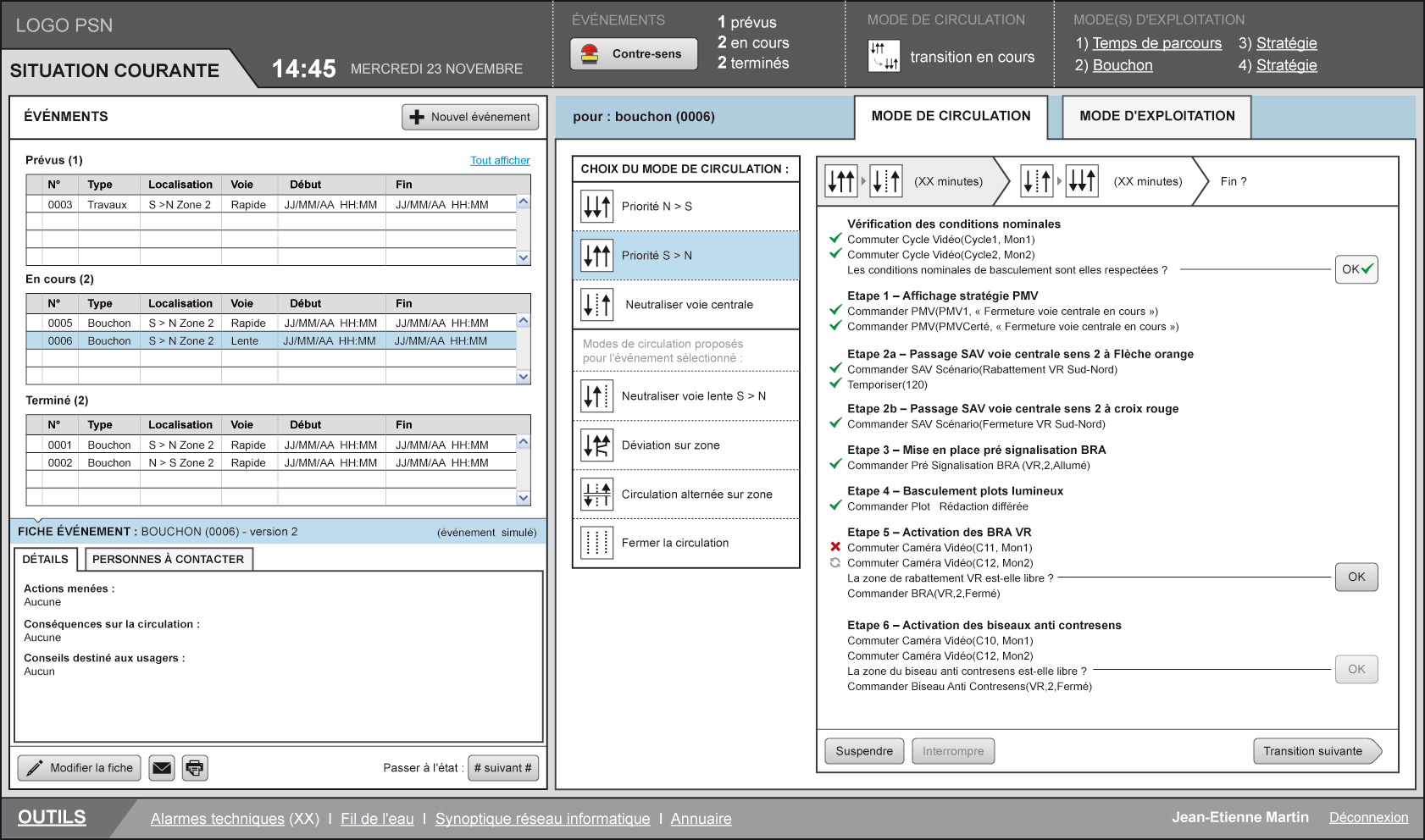Open the '# suivant #' state selector
This screenshot has height=840, width=1425.
click(x=503, y=768)
